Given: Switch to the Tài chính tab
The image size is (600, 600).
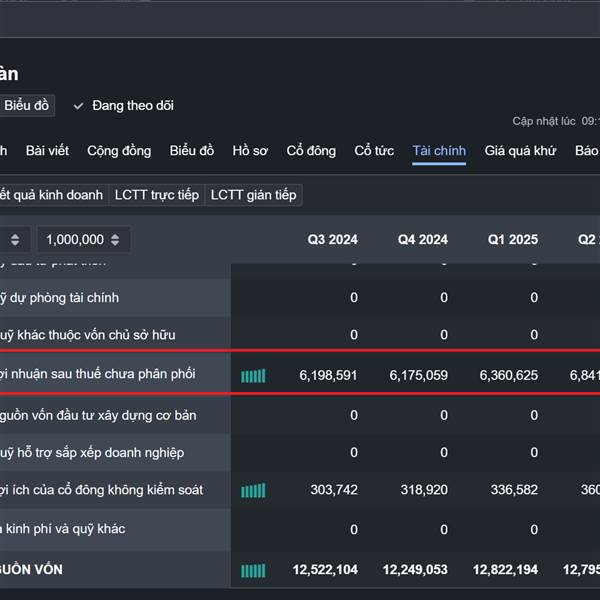Looking at the screenshot, I should 439,151.
